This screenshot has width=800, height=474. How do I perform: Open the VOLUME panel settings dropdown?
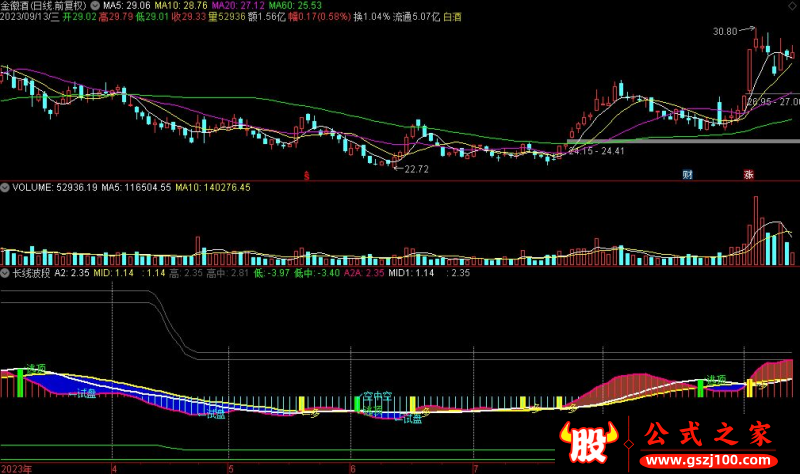(5, 188)
